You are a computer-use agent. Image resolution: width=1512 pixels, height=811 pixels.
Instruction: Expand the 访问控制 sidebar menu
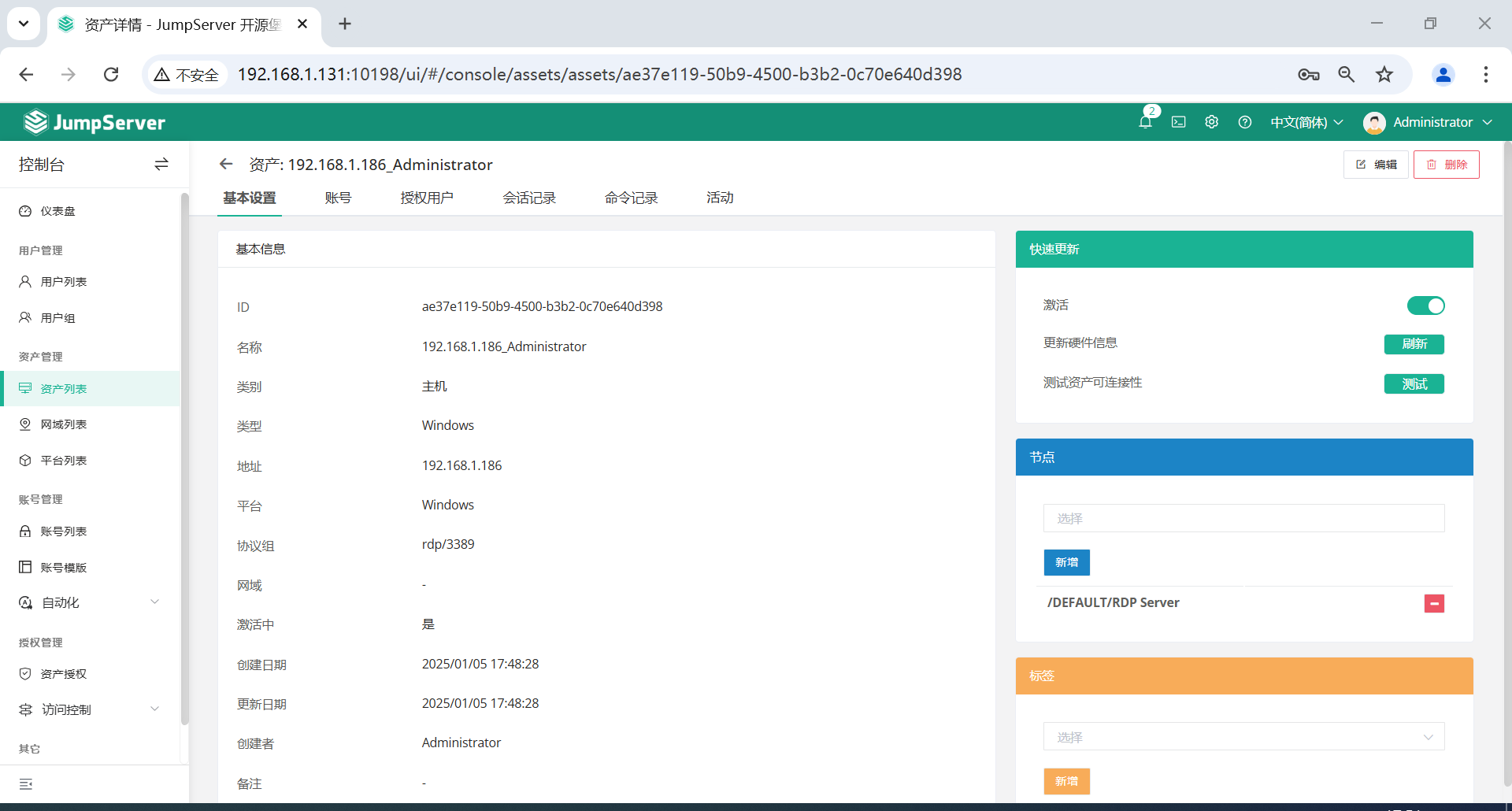coord(90,709)
